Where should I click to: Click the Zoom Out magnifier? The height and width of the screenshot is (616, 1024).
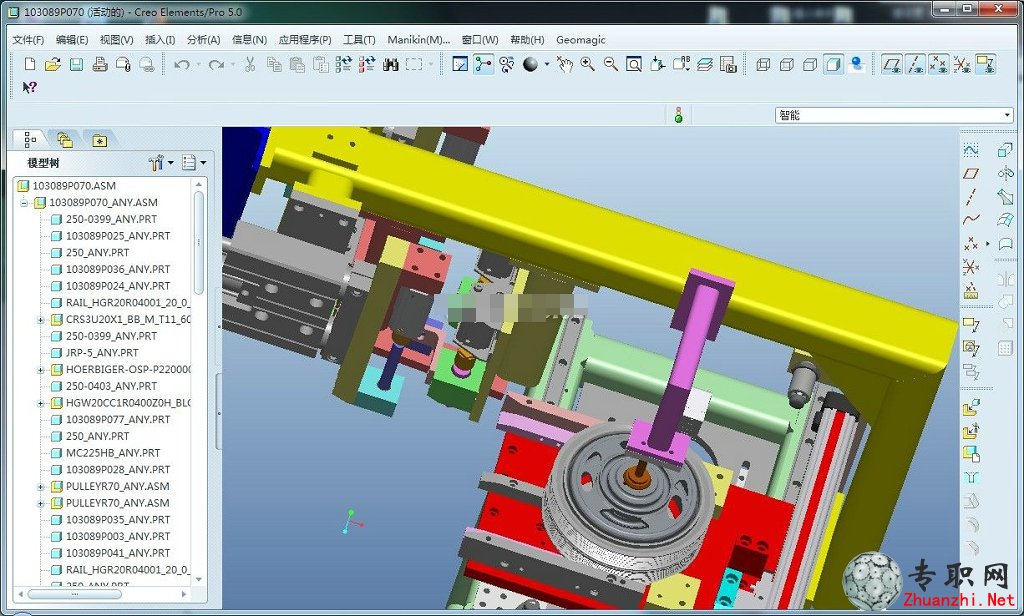(611, 64)
